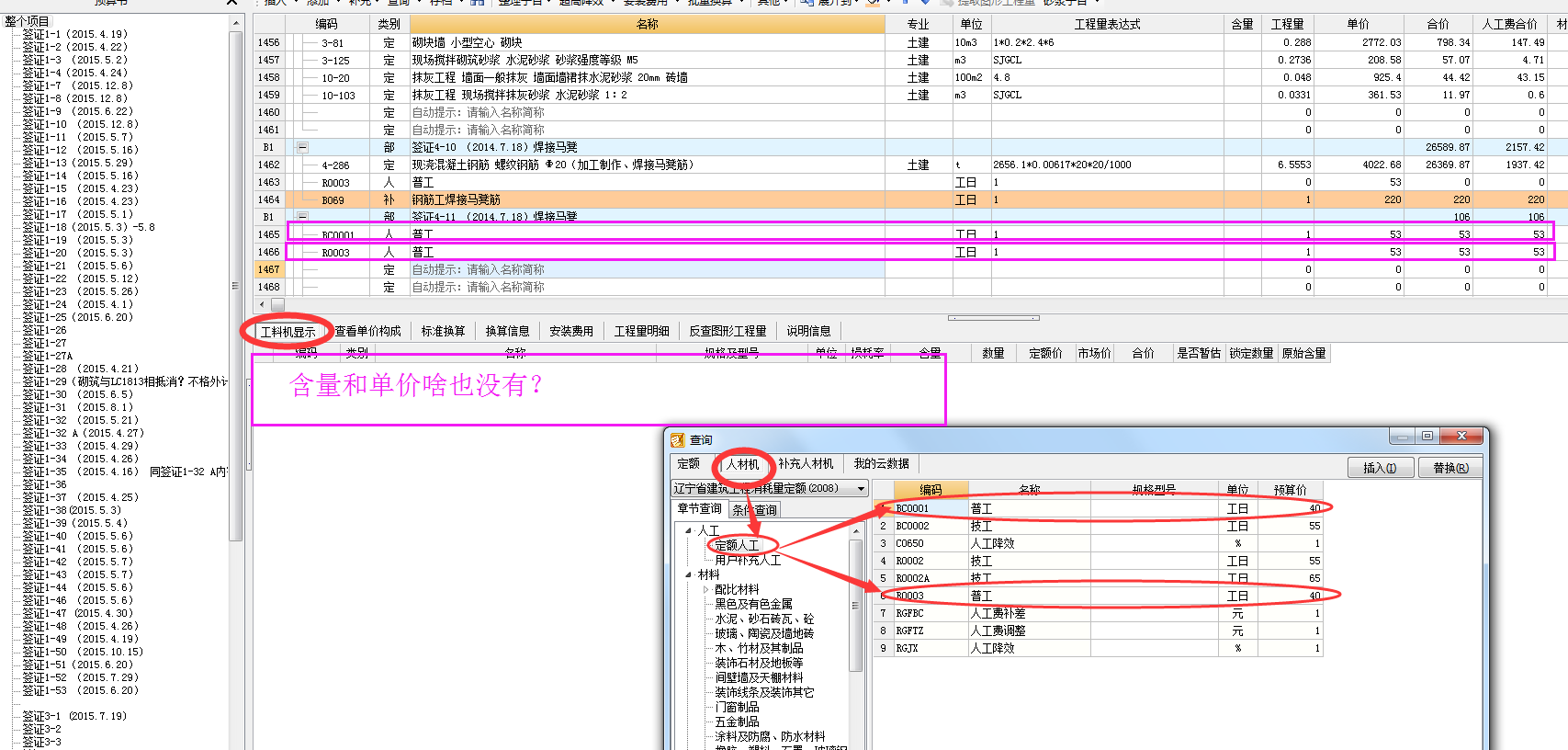This screenshot has height=750, width=1568.
Task: Select the 整个项目 root tree item
Action: pyautogui.click(x=27, y=21)
